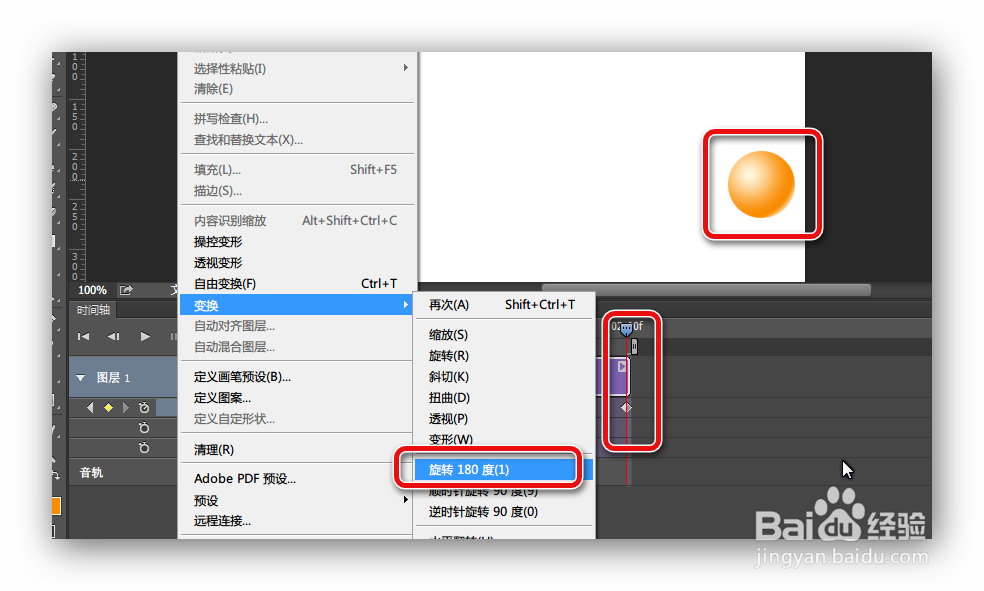Go to the previous keyframe arrow

(90, 408)
